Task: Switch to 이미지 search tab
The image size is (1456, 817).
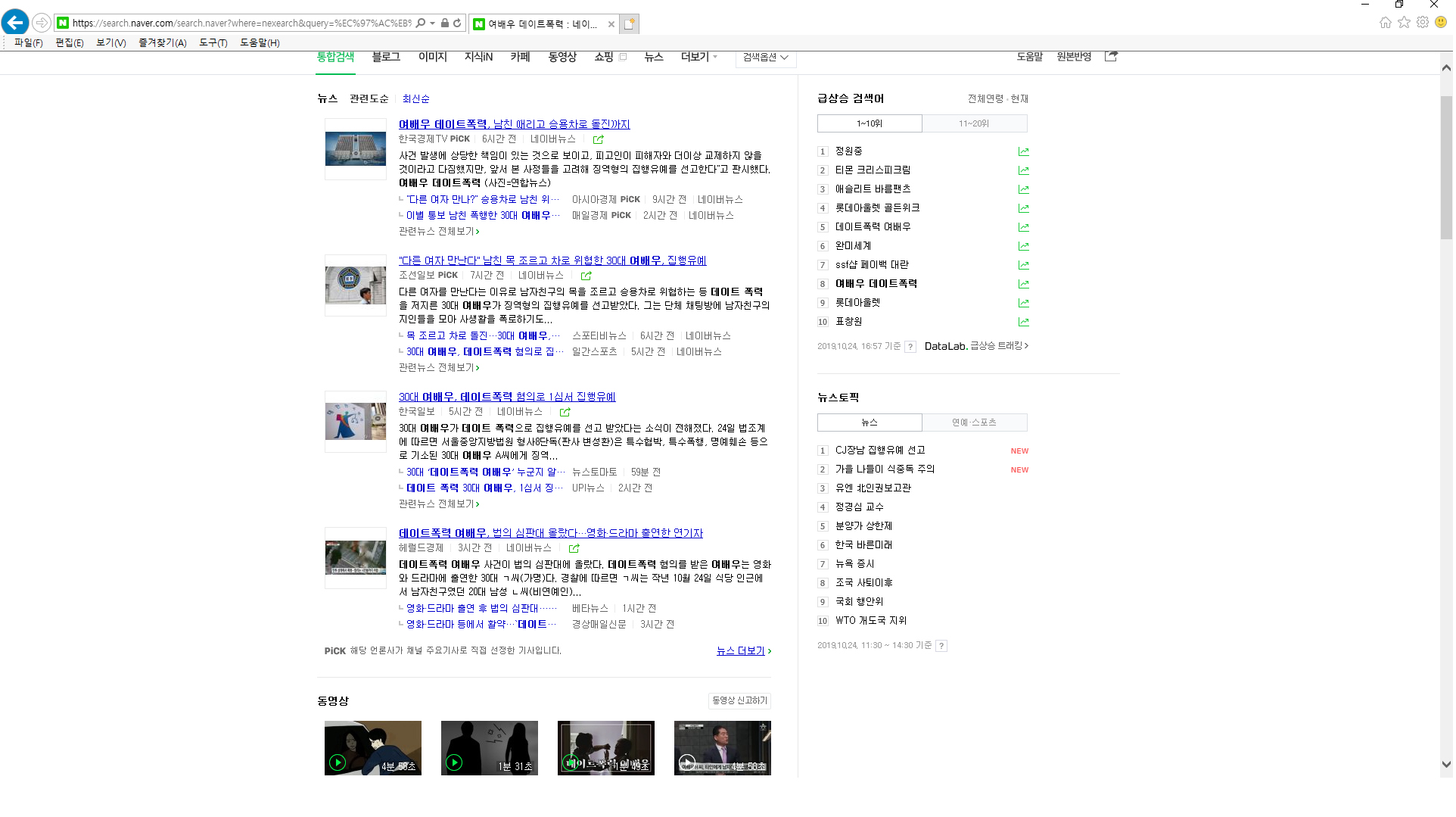Action: (x=433, y=57)
